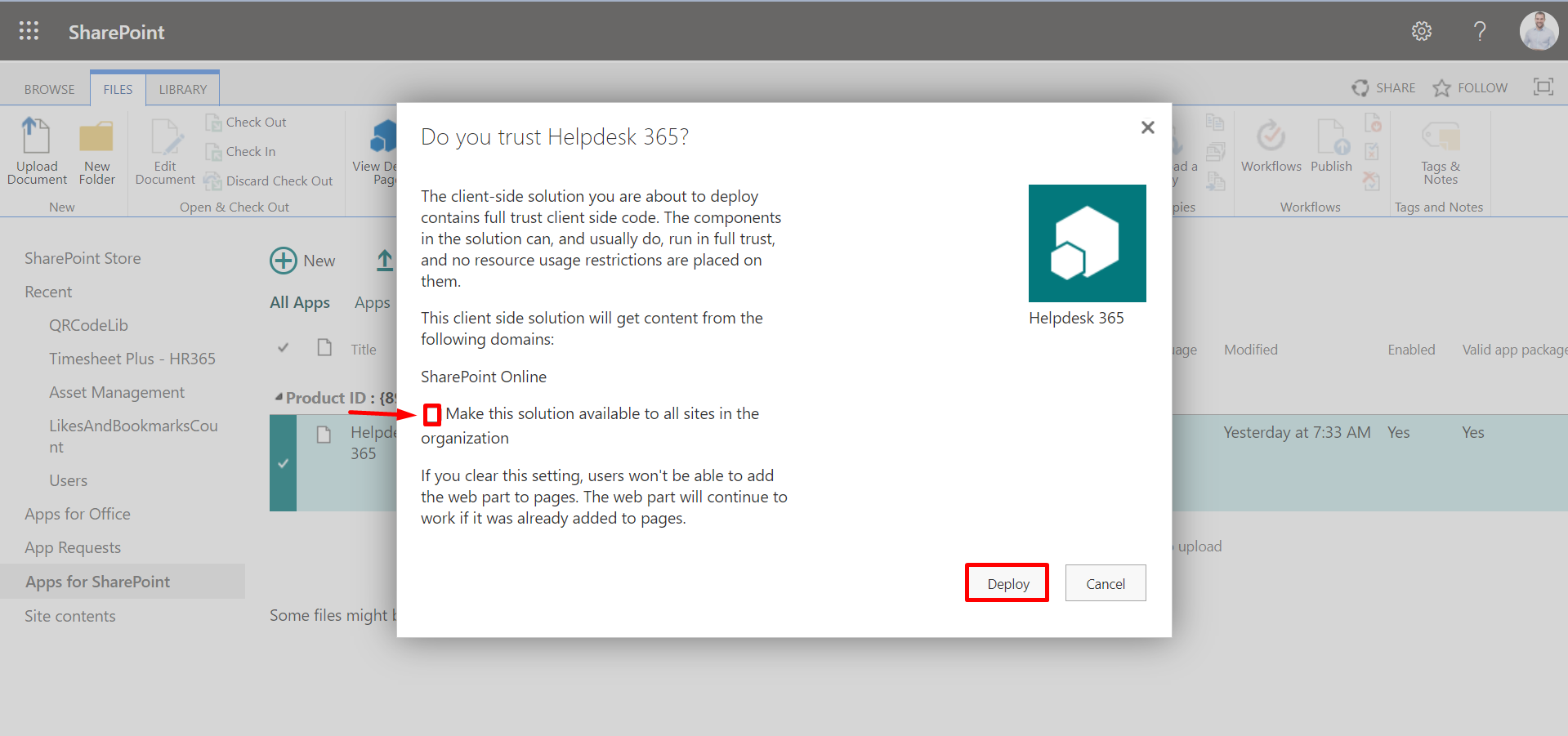Image resolution: width=1568 pixels, height=736 pixels.
Task: Click the Deploy button
Action: pos(1007,583)
